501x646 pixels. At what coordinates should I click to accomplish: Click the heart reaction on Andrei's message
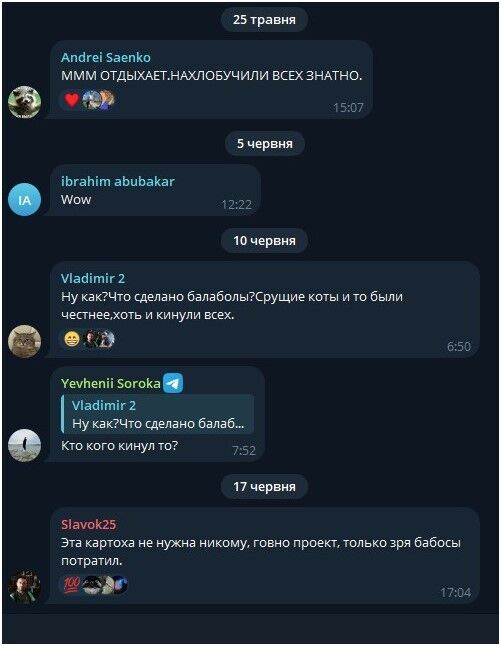[x=72, y=100]
